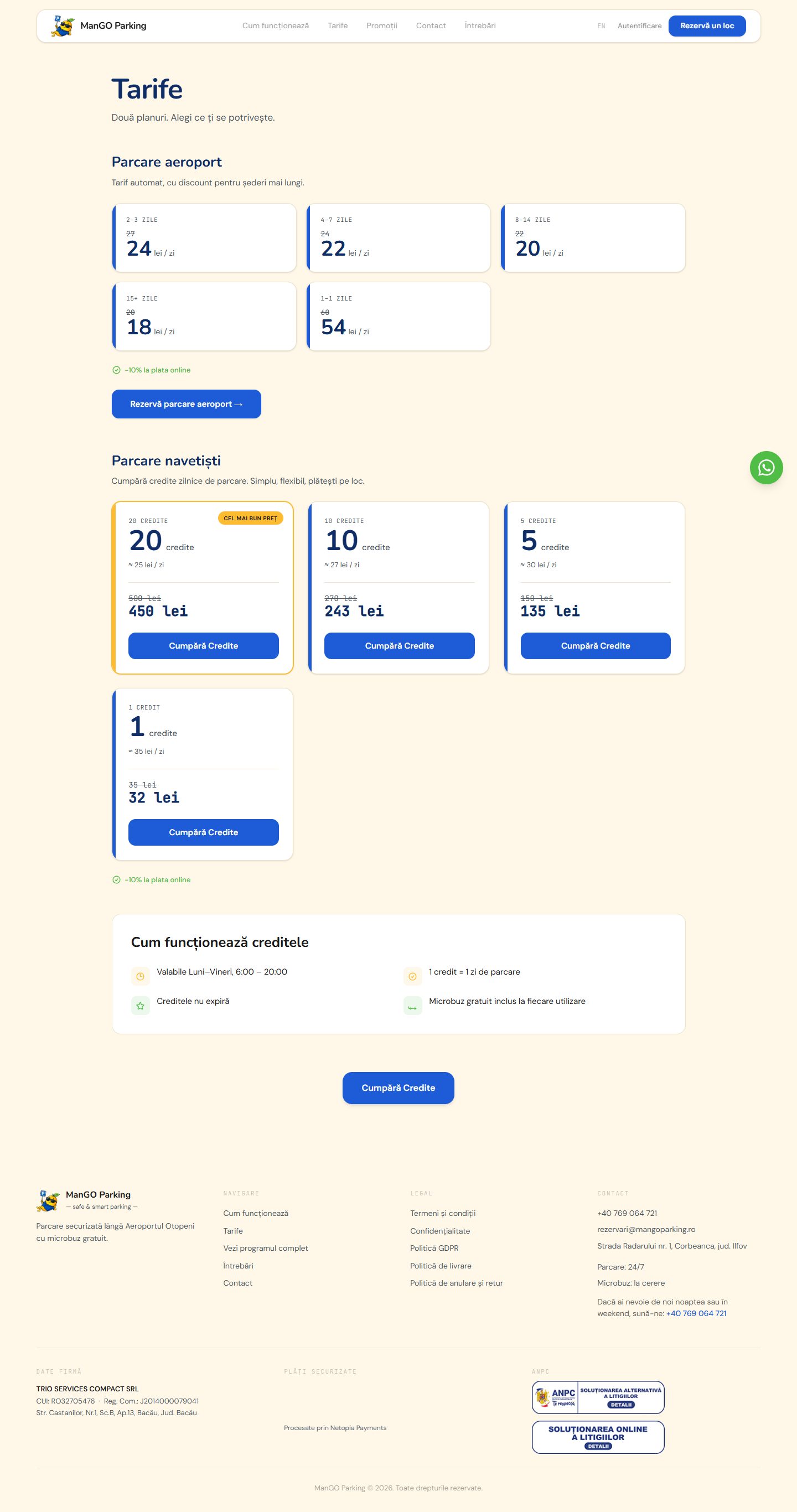Viewport: 797px width, 1512px height.
Task: Buy the 20 credite package
Action: click(x=204, y=646)
